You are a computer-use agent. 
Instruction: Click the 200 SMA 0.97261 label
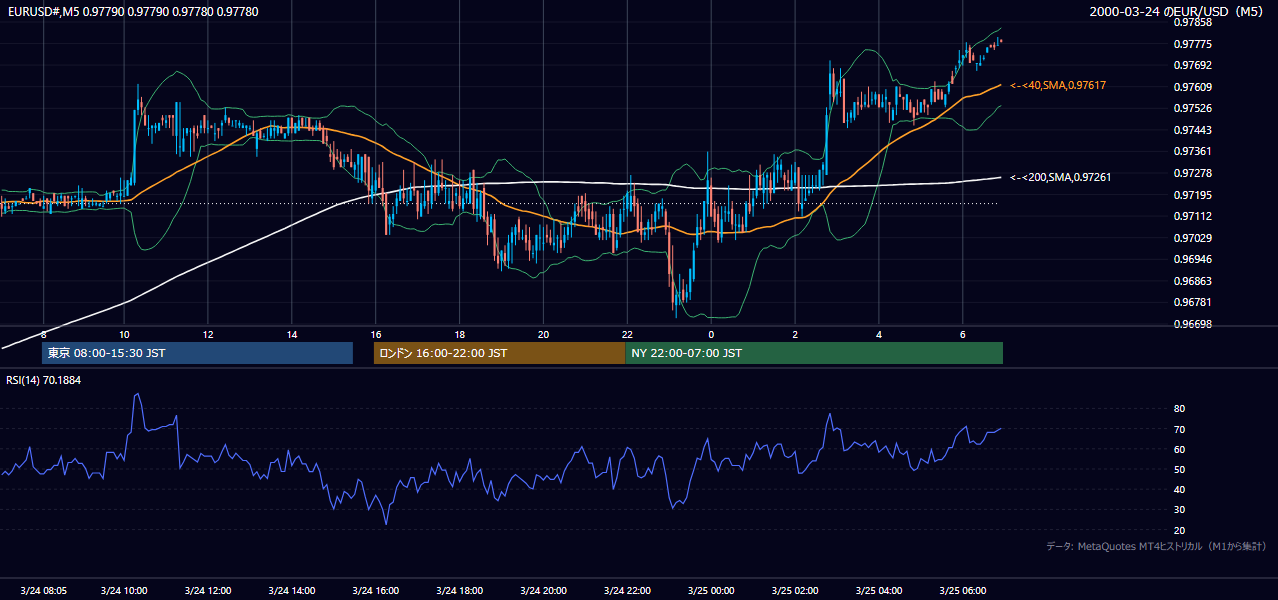point(1061,177)
